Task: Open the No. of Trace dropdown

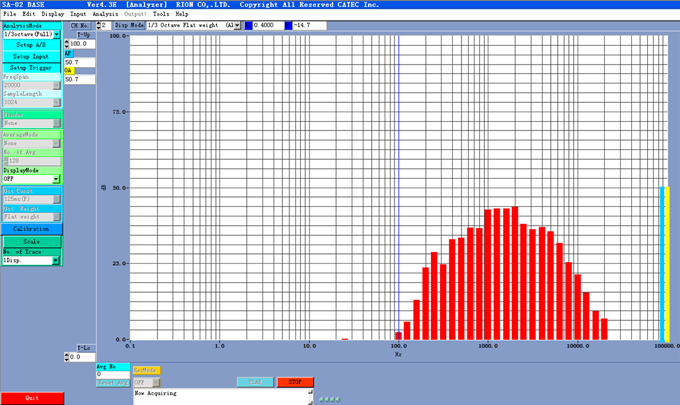Action: coord(56,260)
